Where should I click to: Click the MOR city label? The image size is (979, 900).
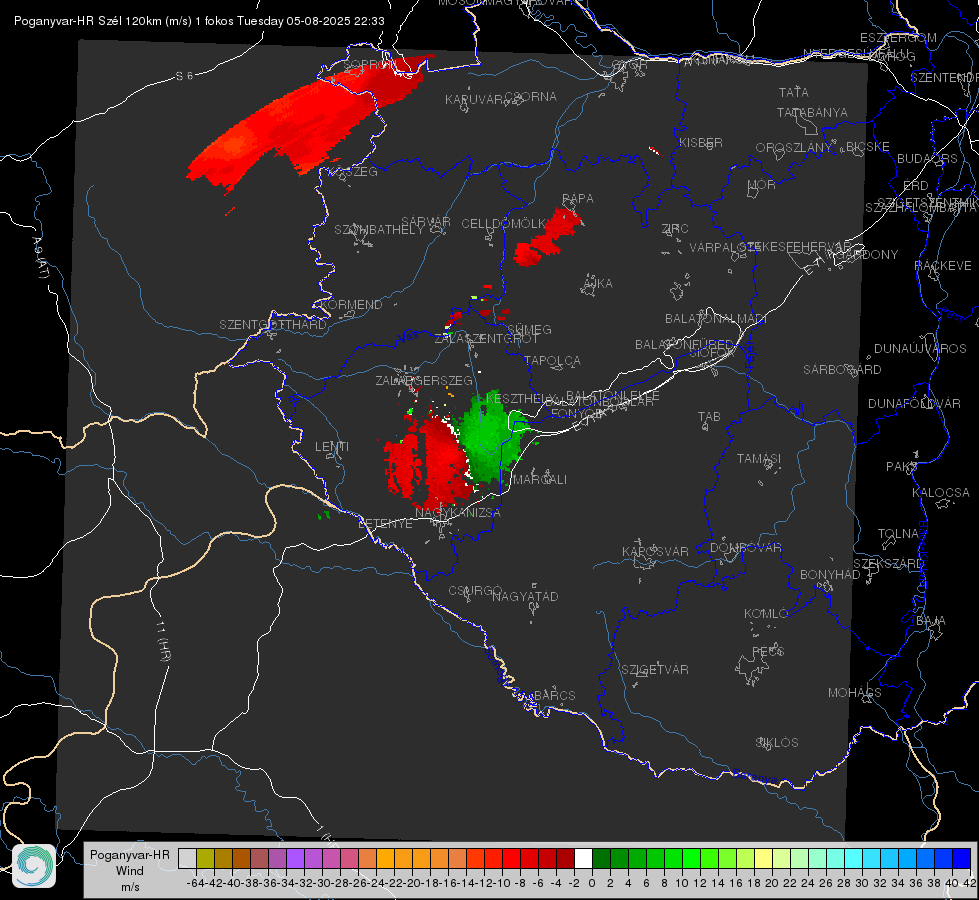tap(762, 184)
